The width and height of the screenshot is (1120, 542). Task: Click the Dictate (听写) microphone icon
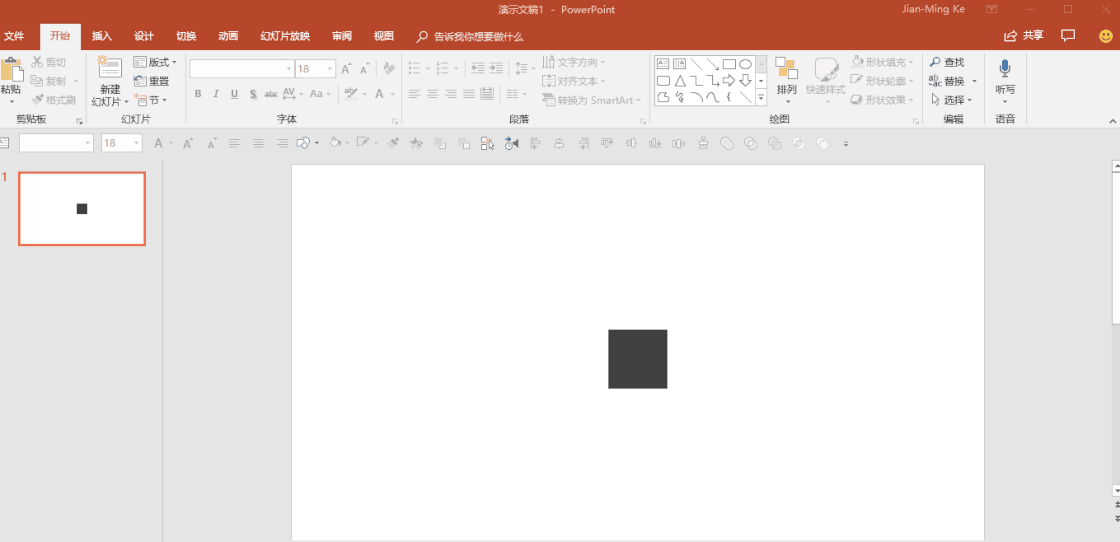tap(1004, 69)
